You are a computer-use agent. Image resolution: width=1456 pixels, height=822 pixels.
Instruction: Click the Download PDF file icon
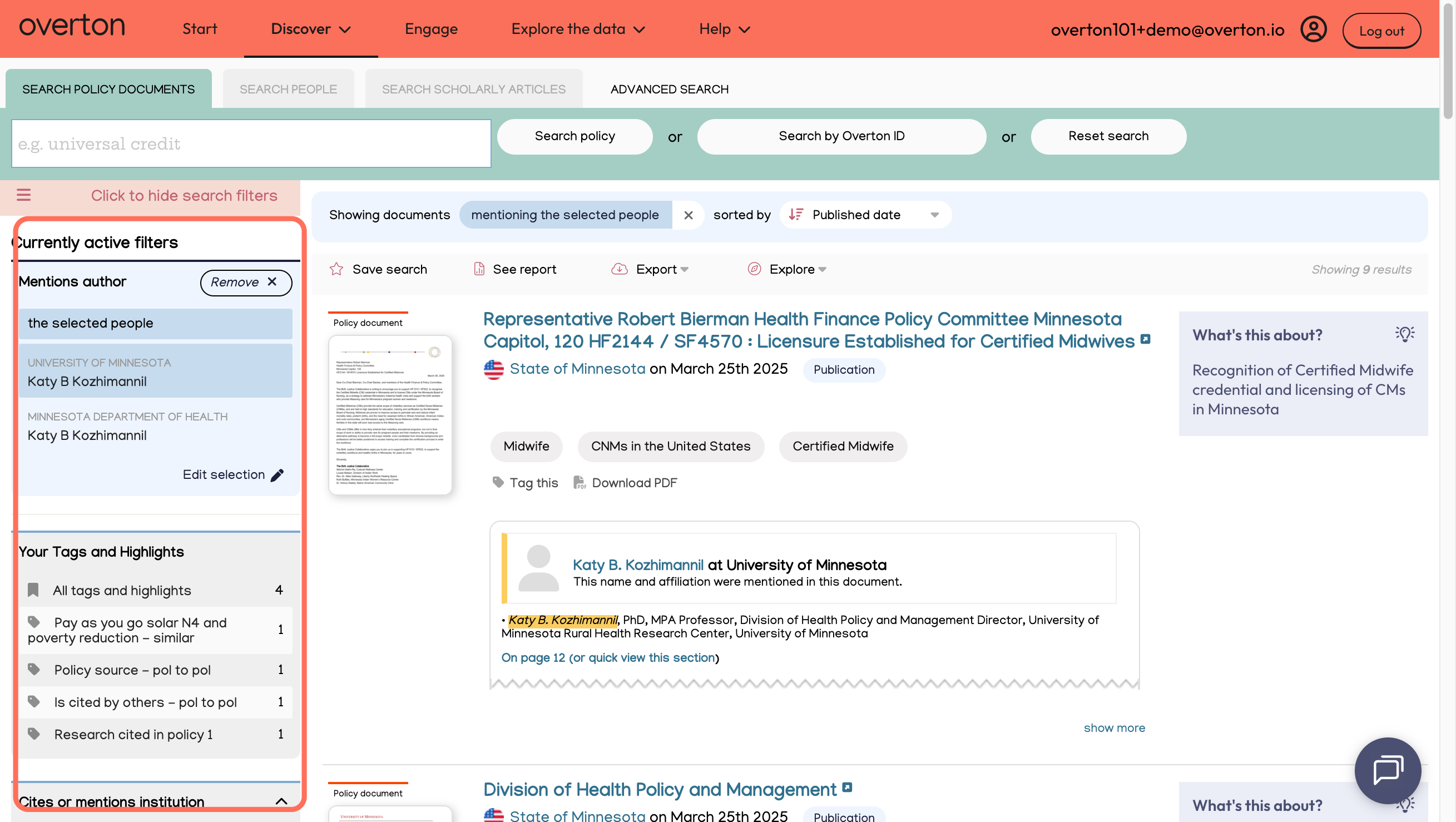point(580,482)
